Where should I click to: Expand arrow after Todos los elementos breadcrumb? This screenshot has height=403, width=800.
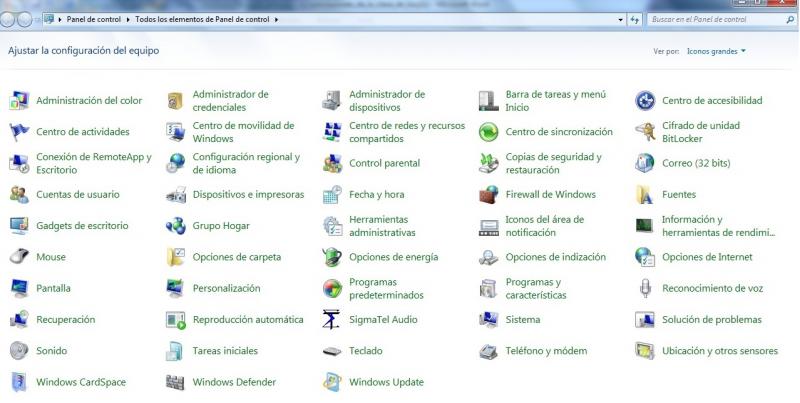(x=277, y=19)
